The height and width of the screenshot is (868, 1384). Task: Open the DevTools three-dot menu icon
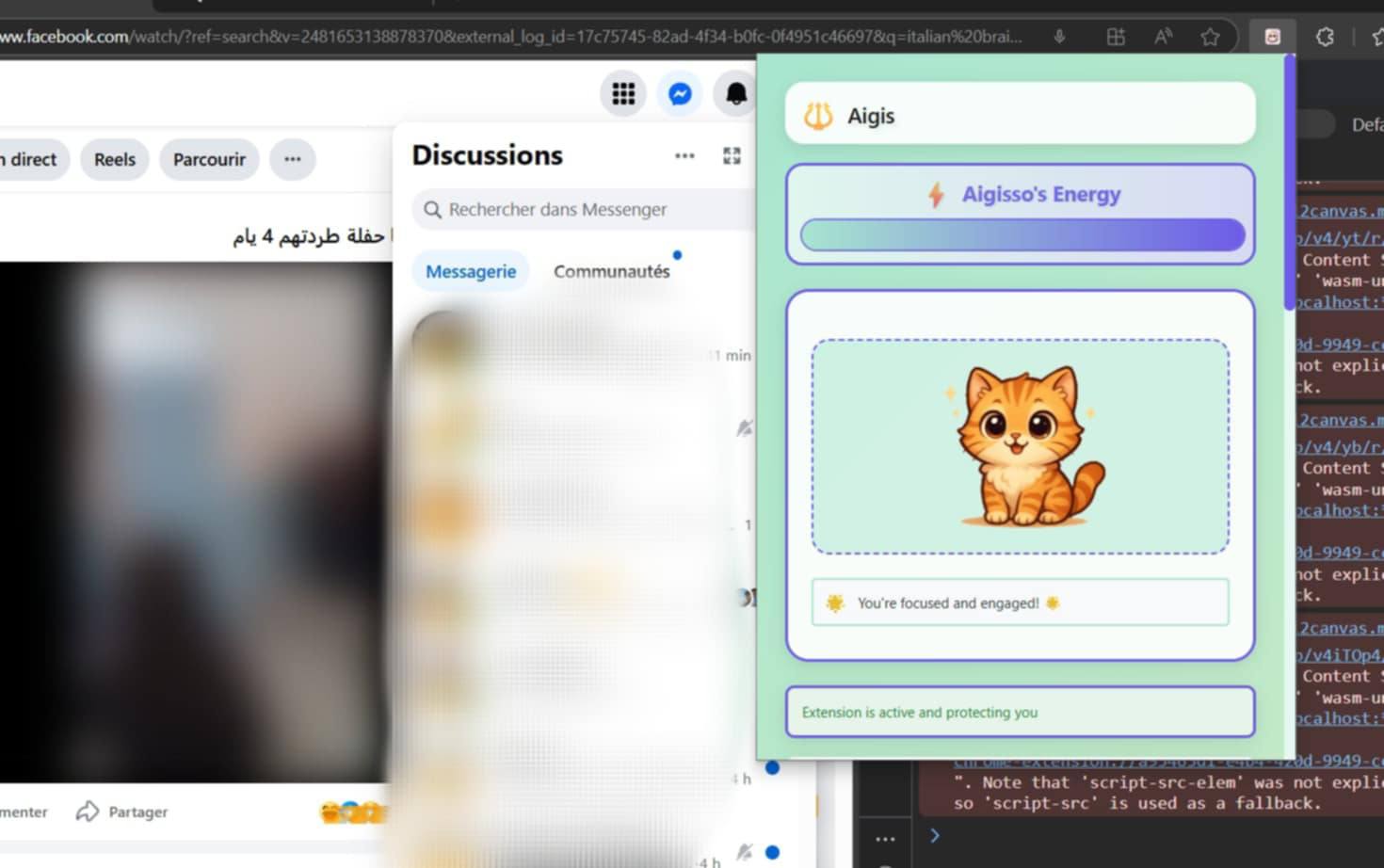[885, 838]
